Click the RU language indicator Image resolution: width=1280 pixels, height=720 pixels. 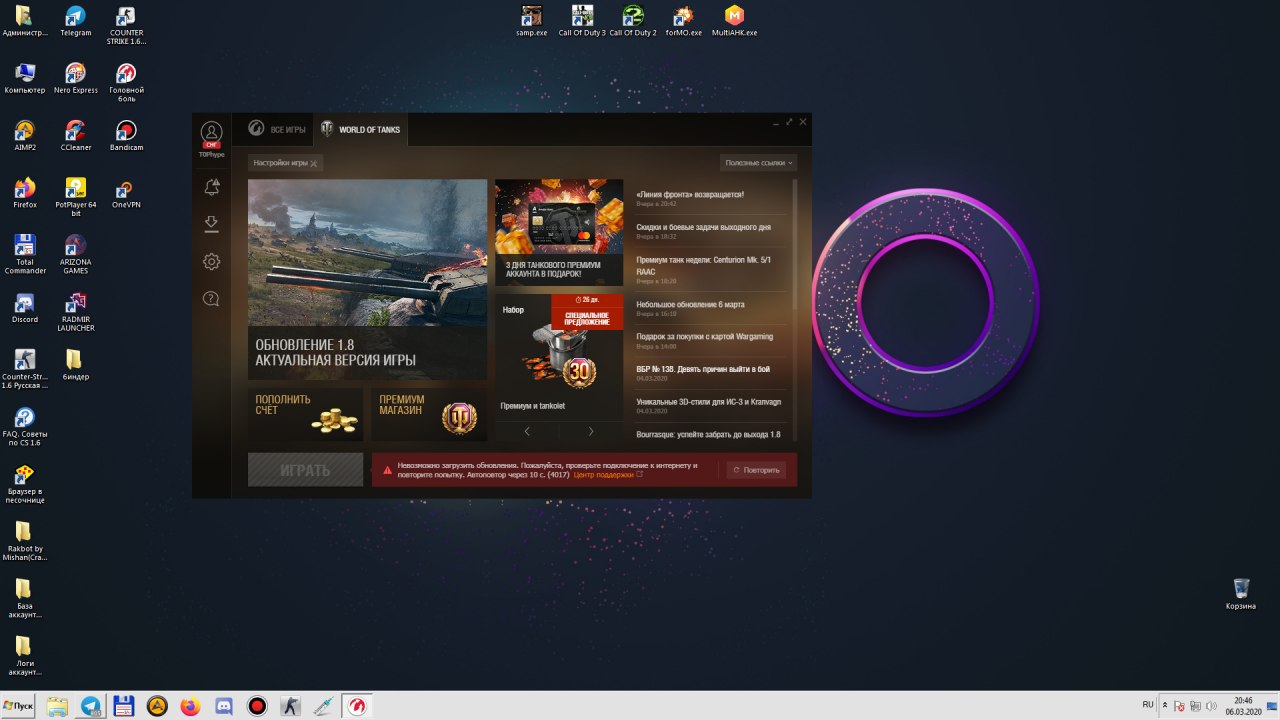point(1147,705)
